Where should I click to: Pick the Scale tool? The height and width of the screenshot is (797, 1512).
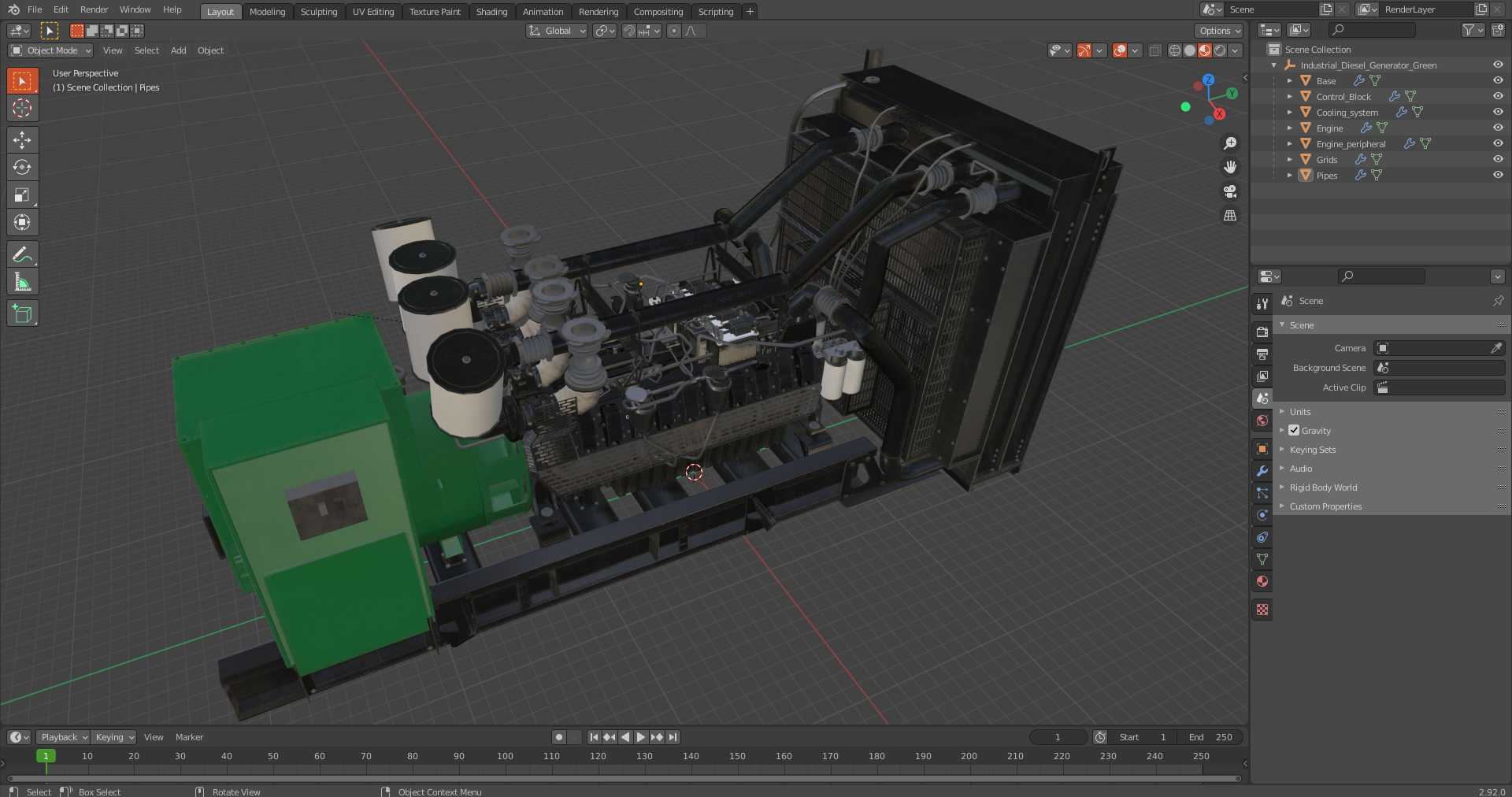click(x=22, y=195)
